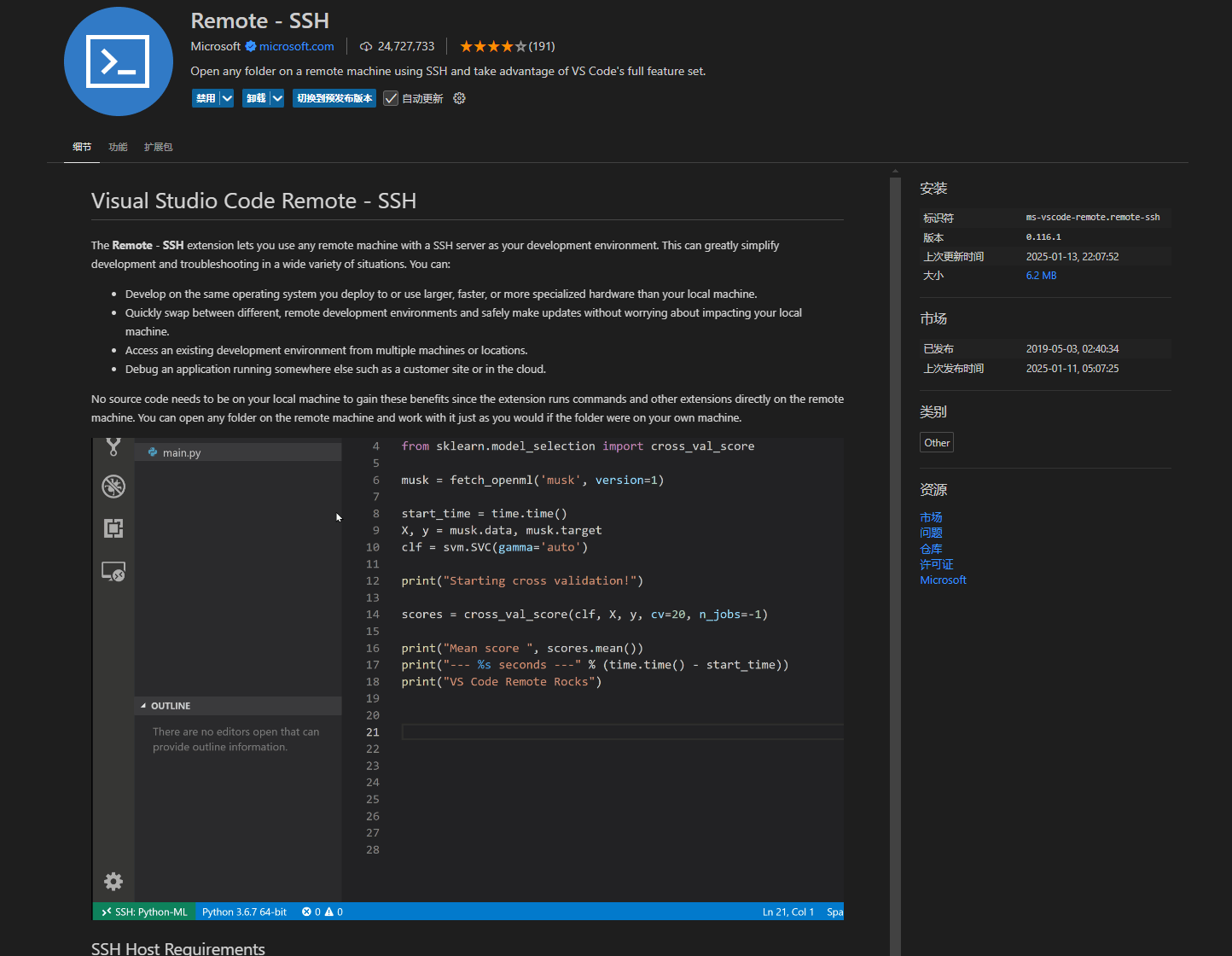Image resolution: width=1232 pixels, height=956 pixels.
Task: Click the Python file icon beside main.py
Action: (x=153, y=452)
